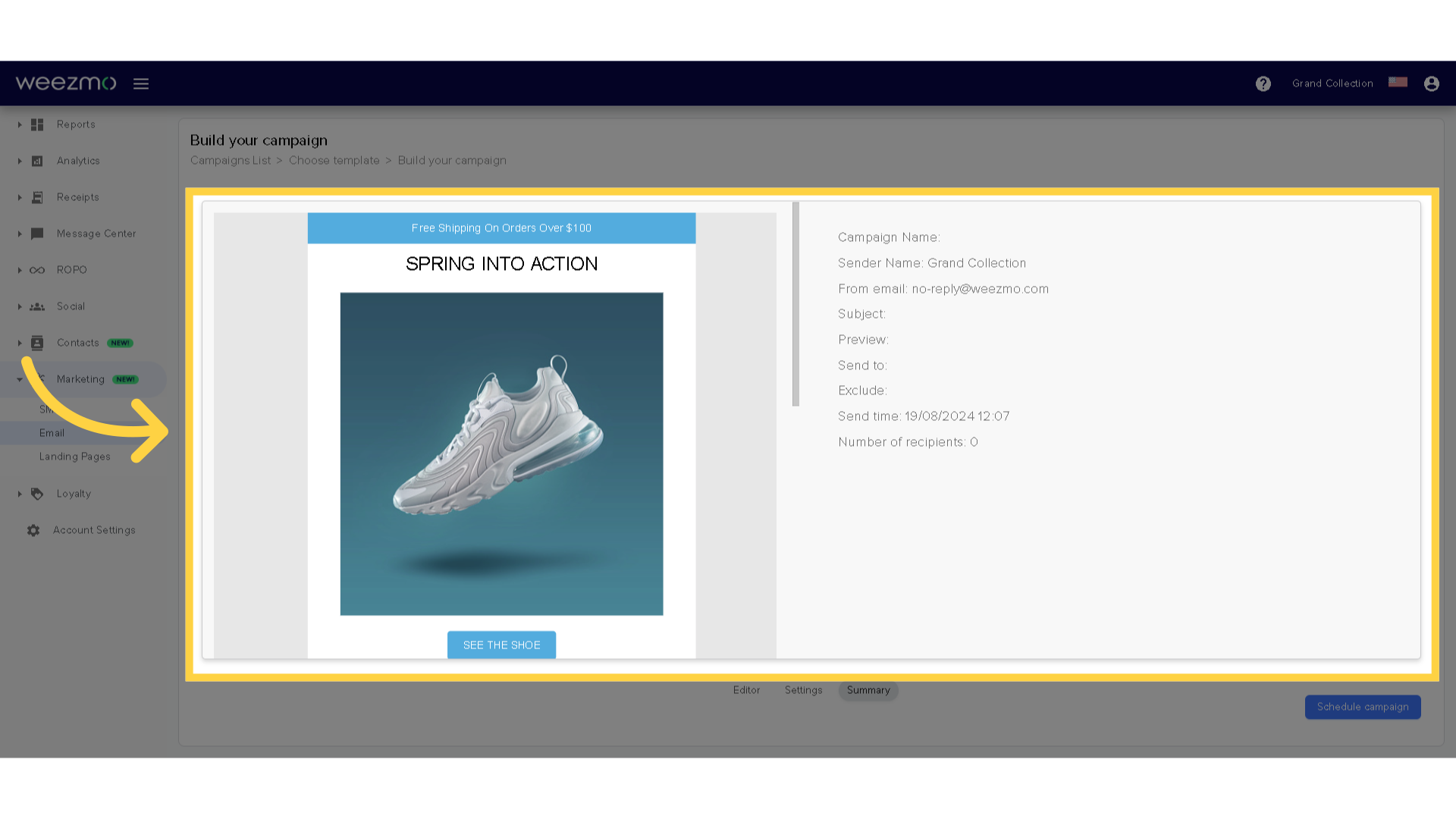Click the Contacts NEW badge
Image resolution: width=1456 pixels, height=819 pixels.
pyautogui.click(x=120, y=343)
